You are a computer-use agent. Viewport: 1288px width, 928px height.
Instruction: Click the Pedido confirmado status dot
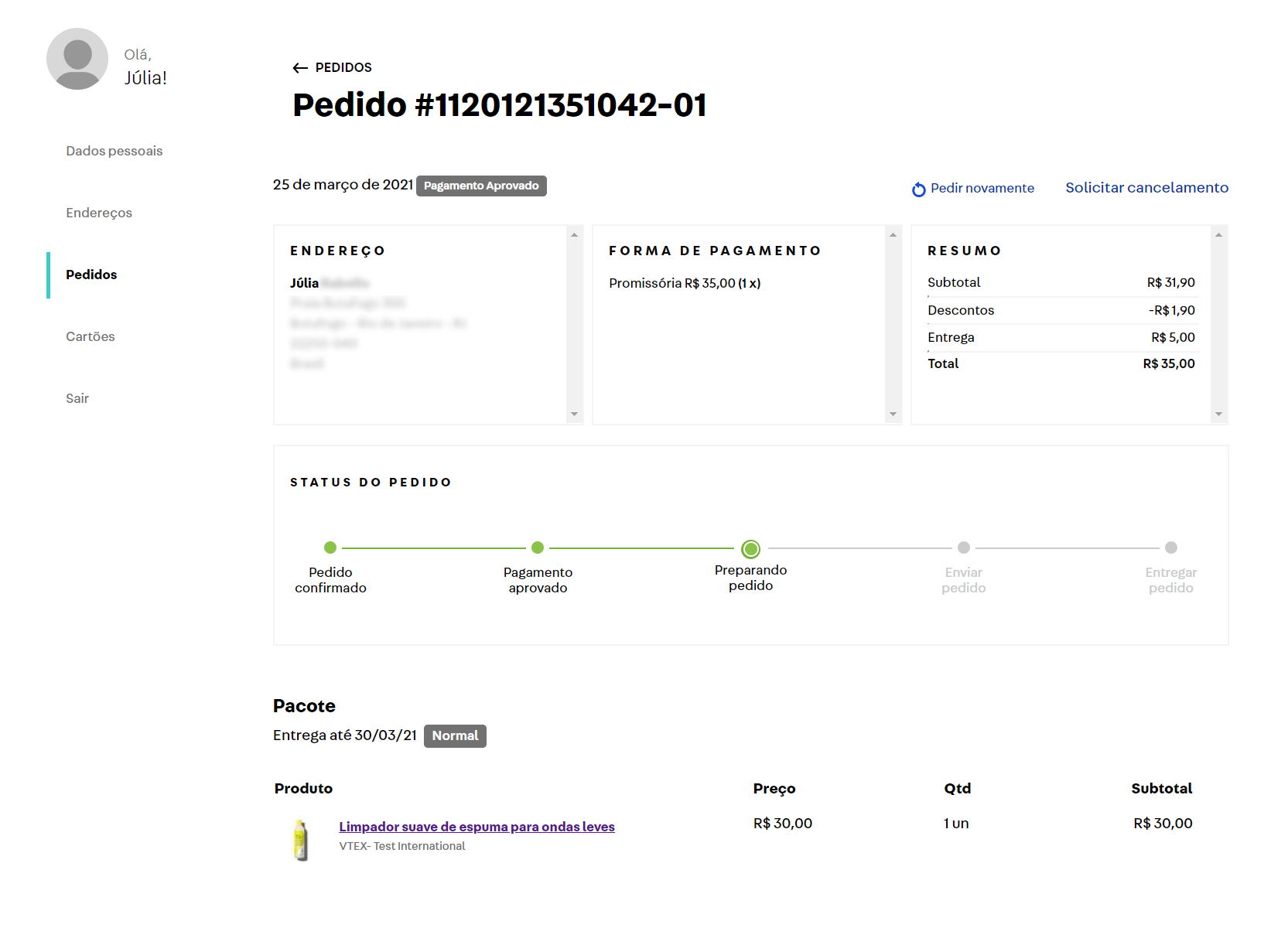pos(330,548)
